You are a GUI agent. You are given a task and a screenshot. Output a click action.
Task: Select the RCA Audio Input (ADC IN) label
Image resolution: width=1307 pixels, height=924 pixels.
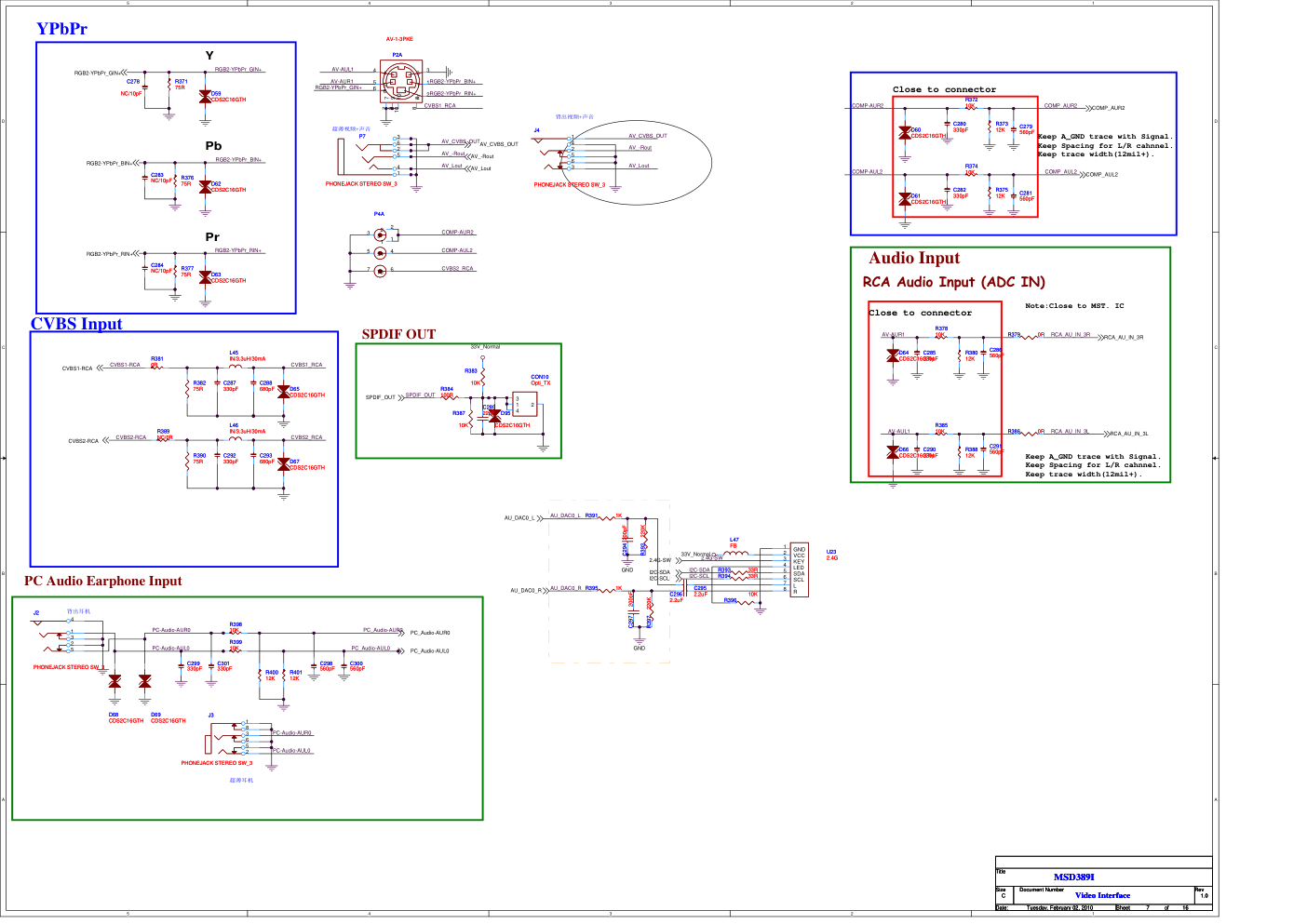pyautogui.click(x=954, y=282)
